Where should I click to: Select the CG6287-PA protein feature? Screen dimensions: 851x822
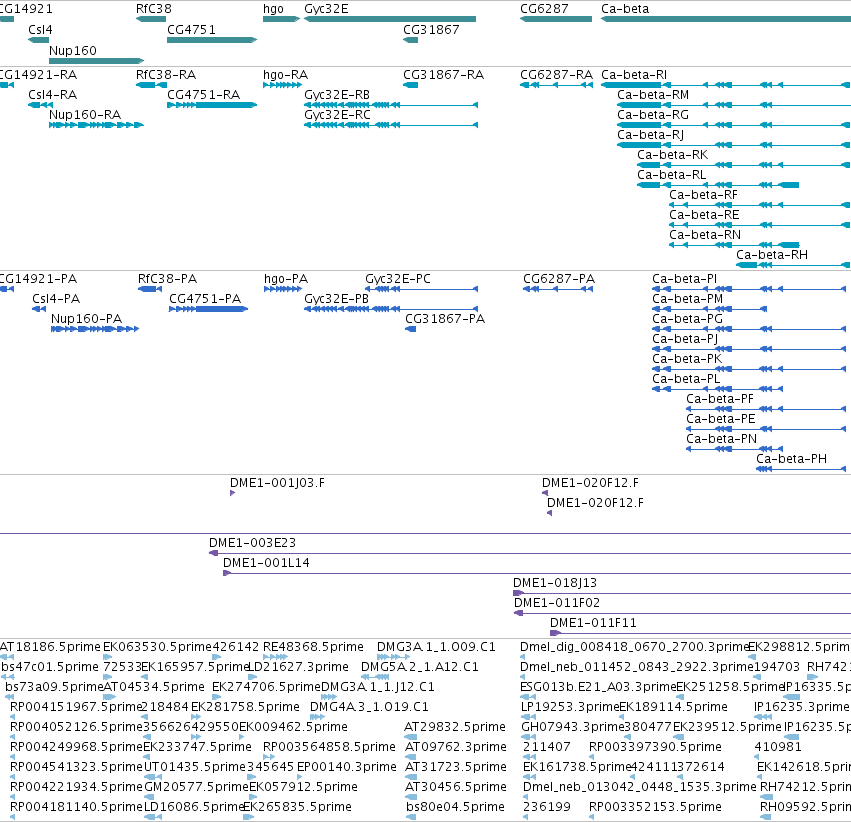[x=558, y=289]
